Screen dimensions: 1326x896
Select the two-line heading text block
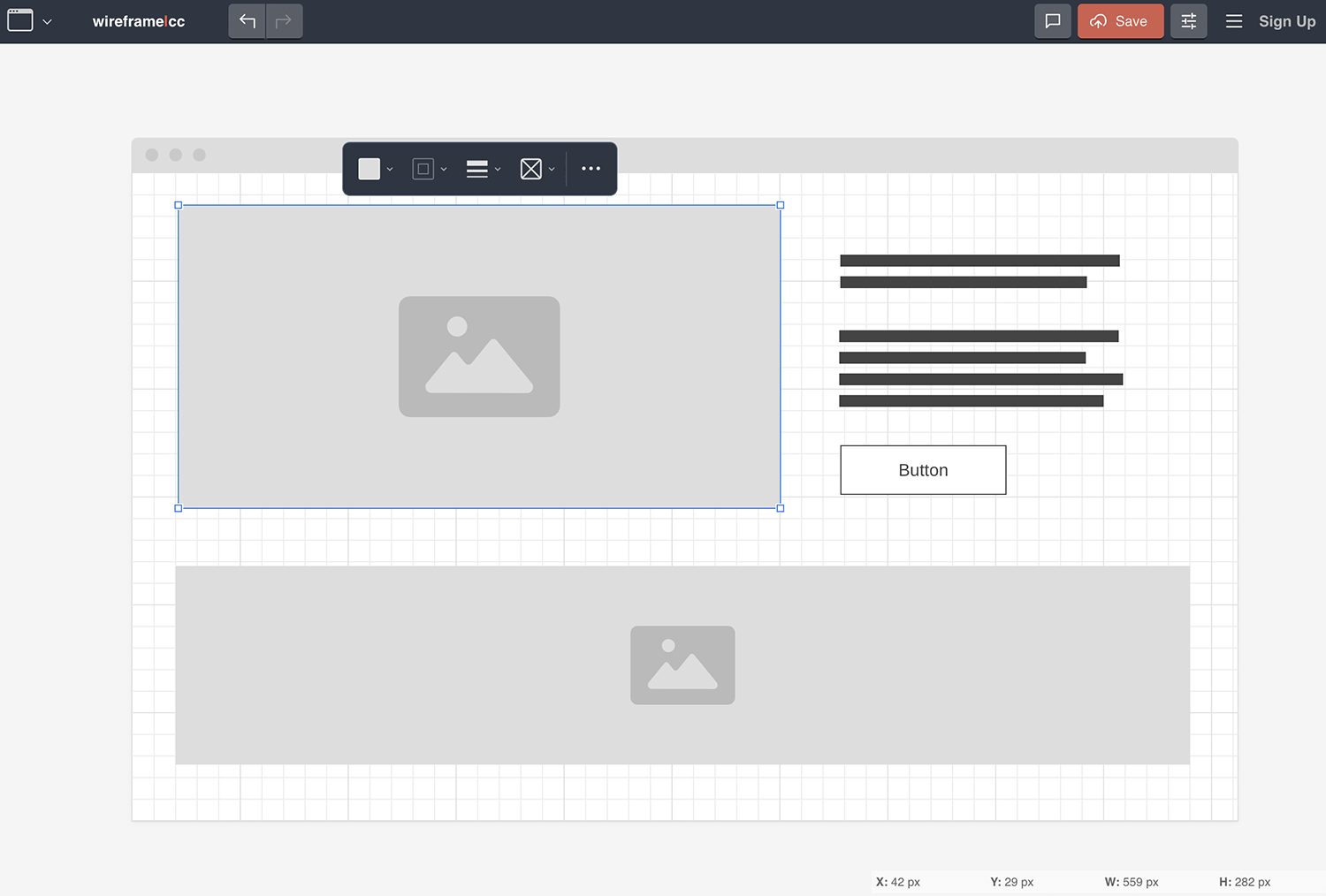click(x=979, y=271)
